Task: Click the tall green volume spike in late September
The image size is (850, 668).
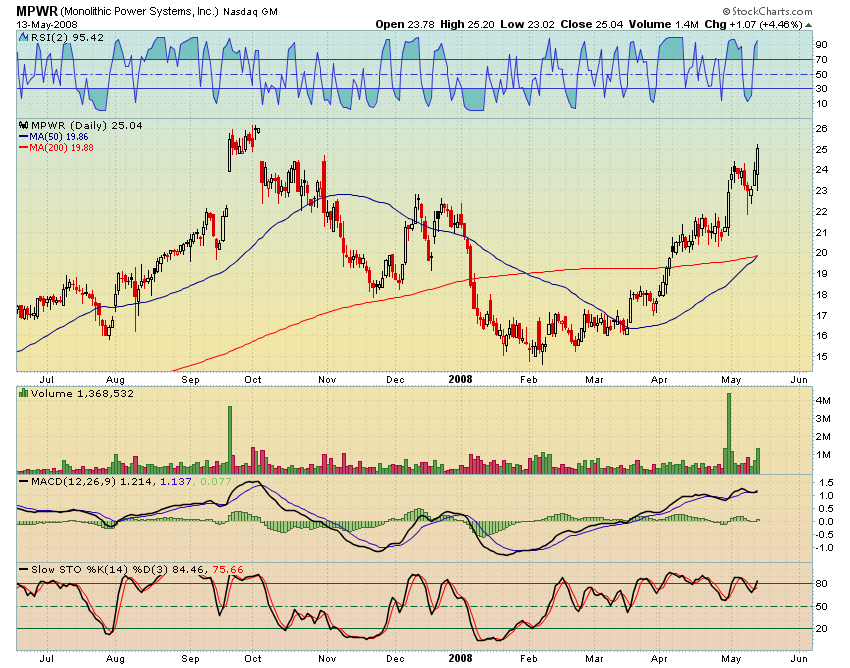Action: click(230, 440)
